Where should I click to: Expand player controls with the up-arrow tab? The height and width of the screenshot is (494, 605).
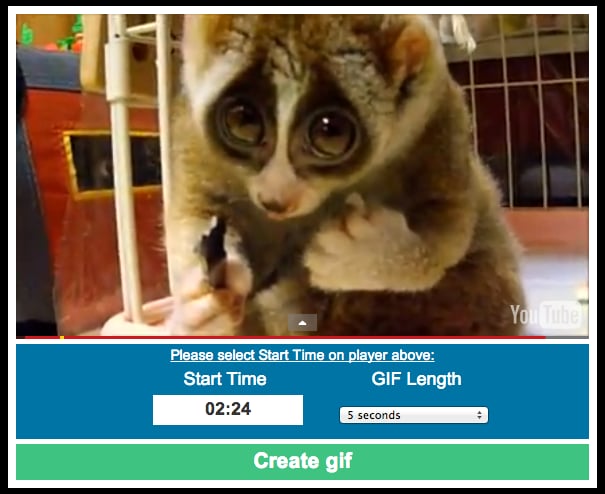(302, 323)
